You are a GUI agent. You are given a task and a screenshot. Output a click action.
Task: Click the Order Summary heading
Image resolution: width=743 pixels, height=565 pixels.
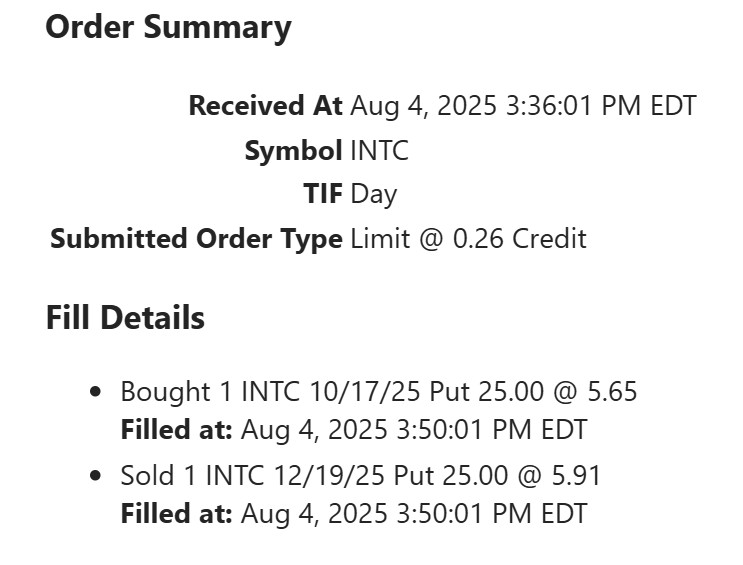click(x=168, y=28)
